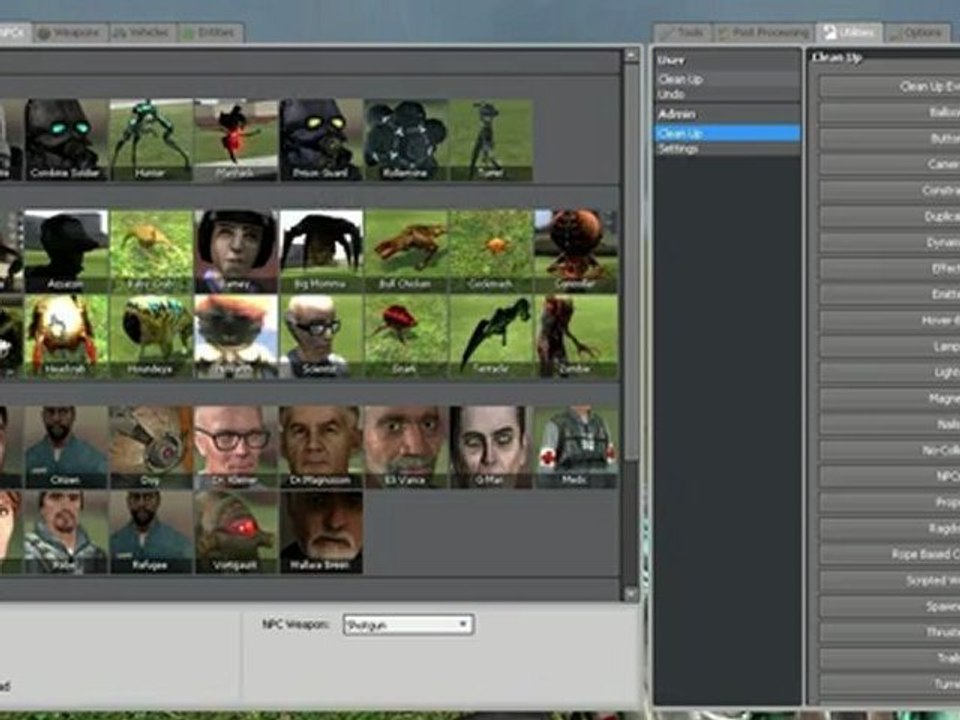Select the Hunter NPC thumbnail
960x720 pixels.
151,140
